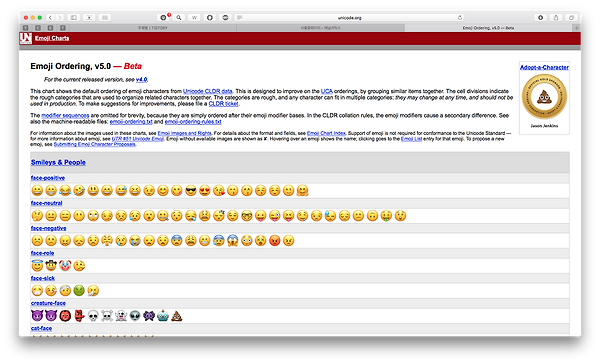Click the clown face emoji
This screenshot has width=600, height=364.
coord(65,265)
